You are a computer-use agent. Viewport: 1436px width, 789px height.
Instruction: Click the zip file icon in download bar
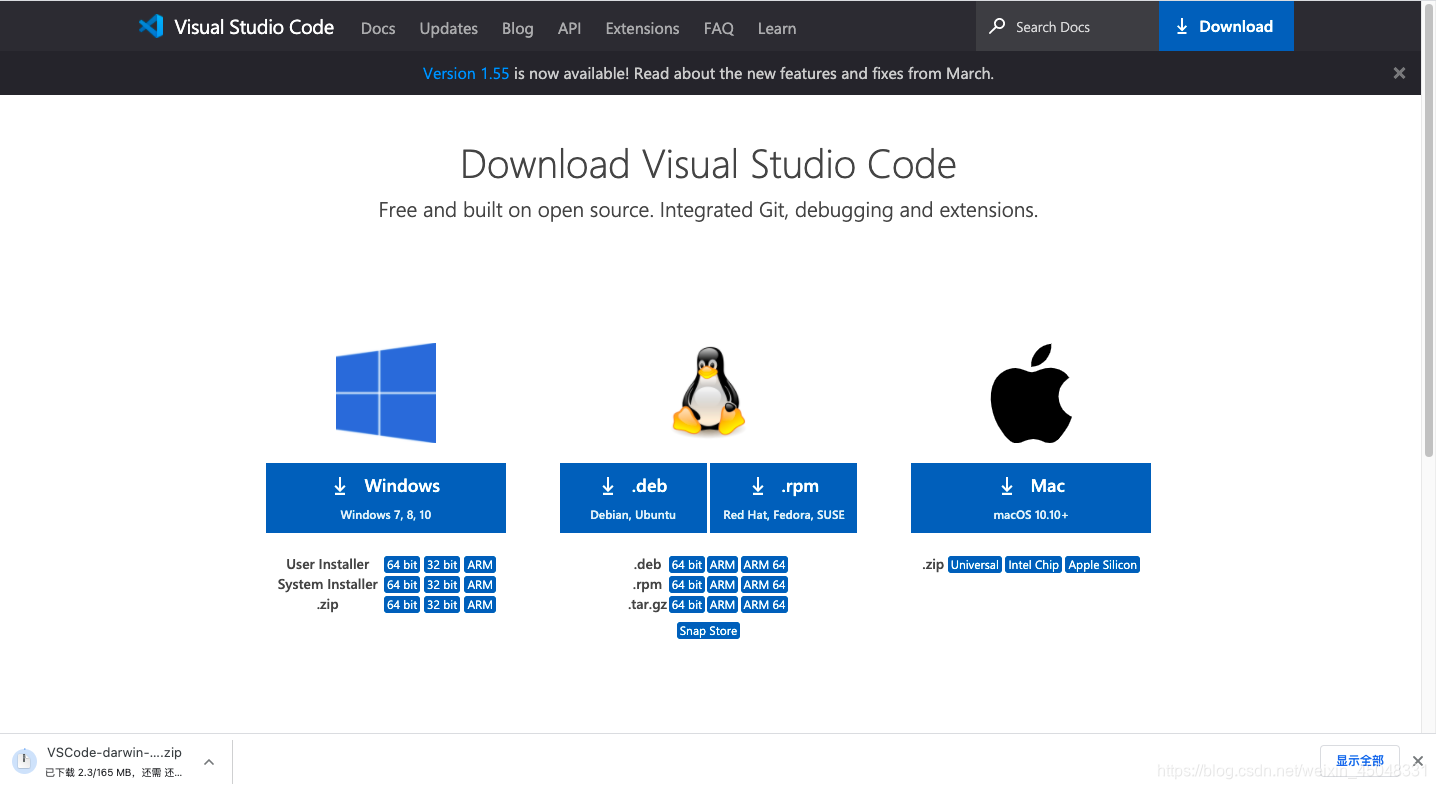24,762
